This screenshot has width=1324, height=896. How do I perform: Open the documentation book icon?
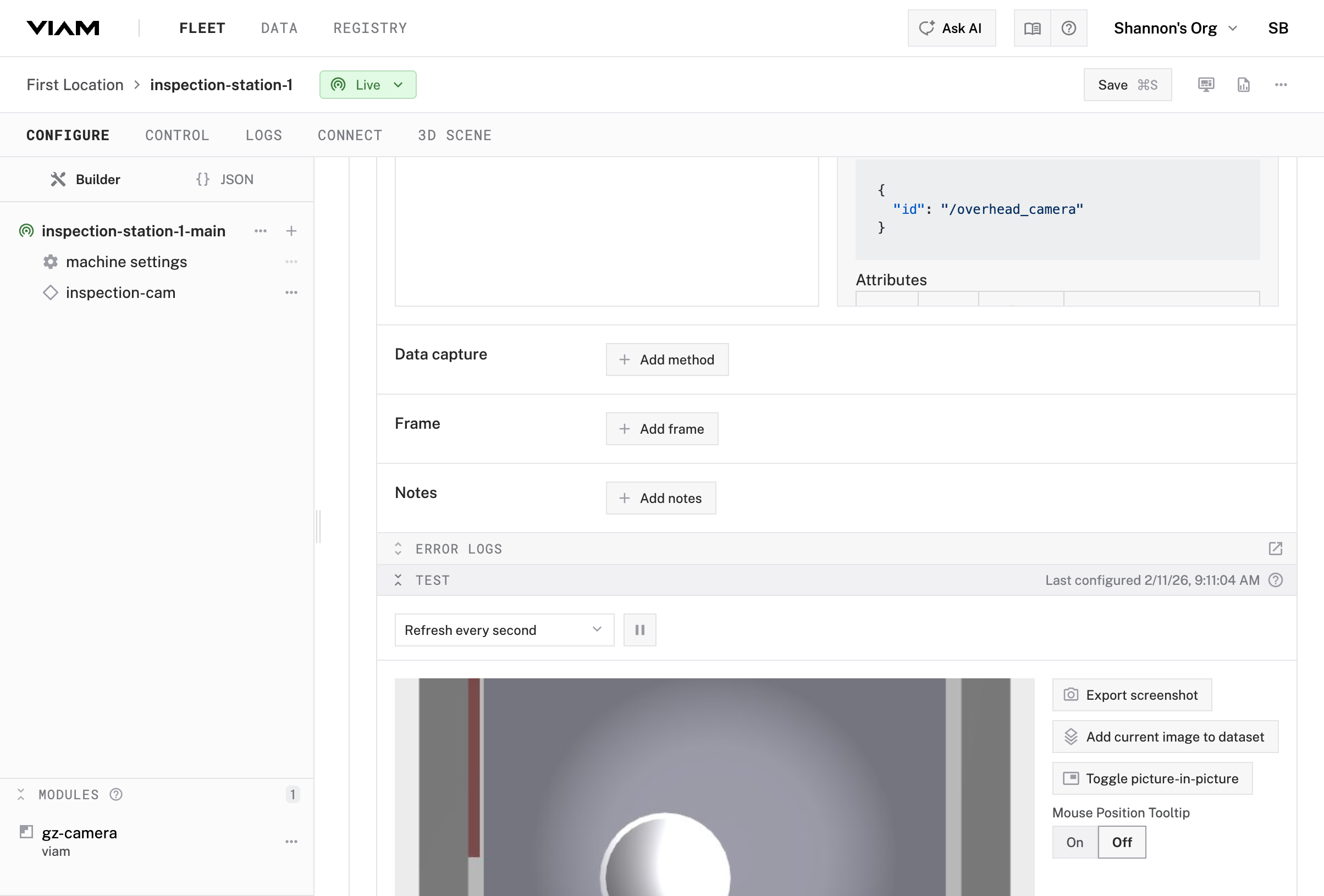point(1031,28)
